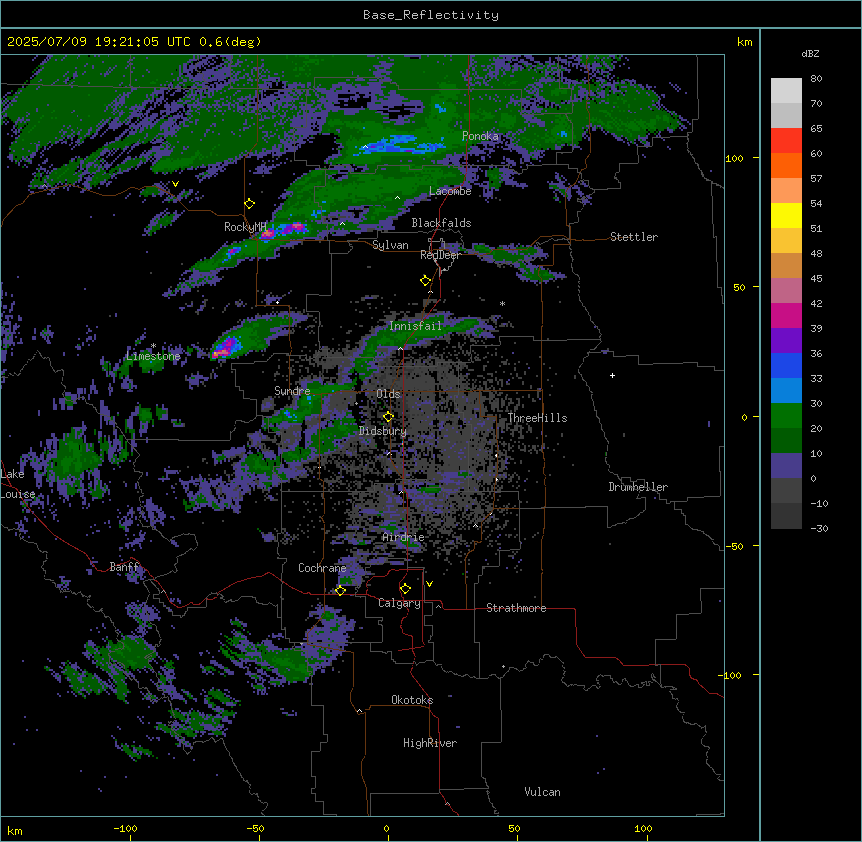The height and width of the screenshot is (842, 862).
Task: Click the Blackfalds label
Action: click(441, 223)
